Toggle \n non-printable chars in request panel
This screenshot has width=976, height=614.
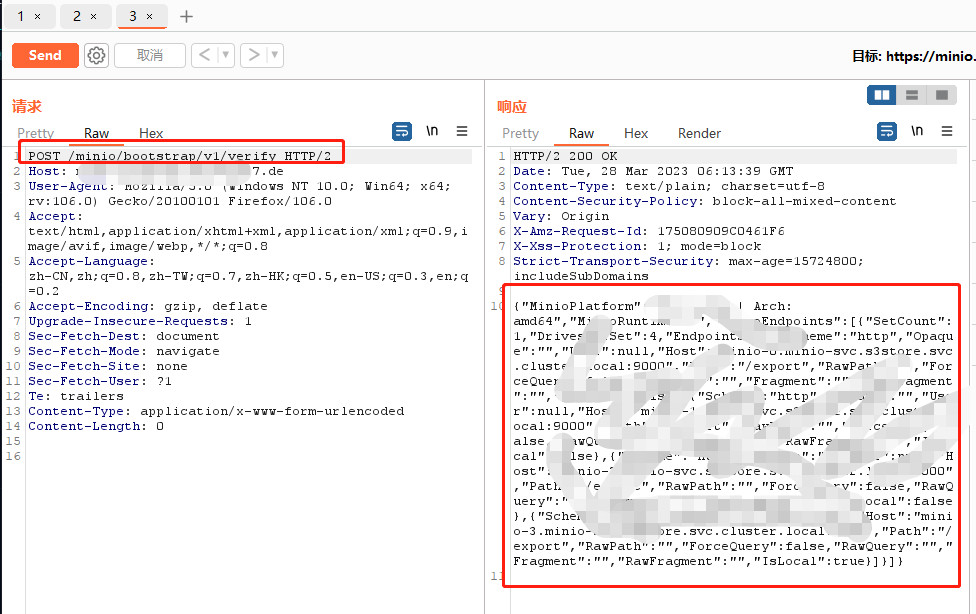[432, 131]
